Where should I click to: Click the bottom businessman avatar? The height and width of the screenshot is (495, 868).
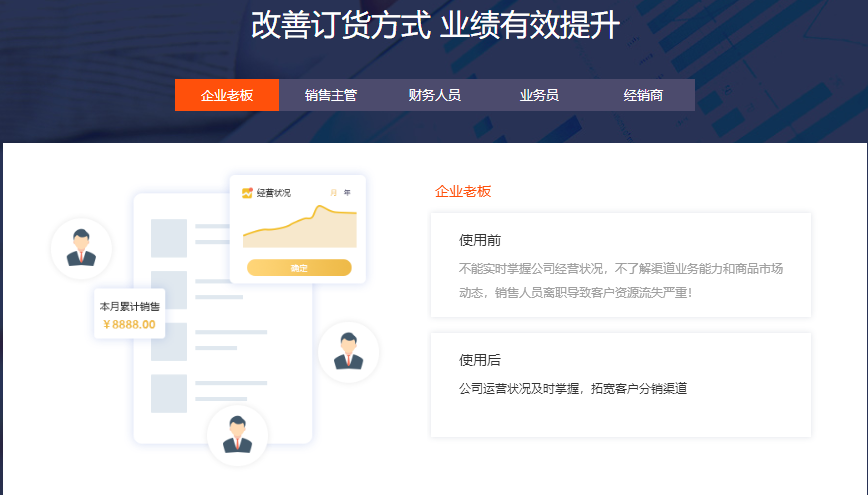tap(237, 435)
